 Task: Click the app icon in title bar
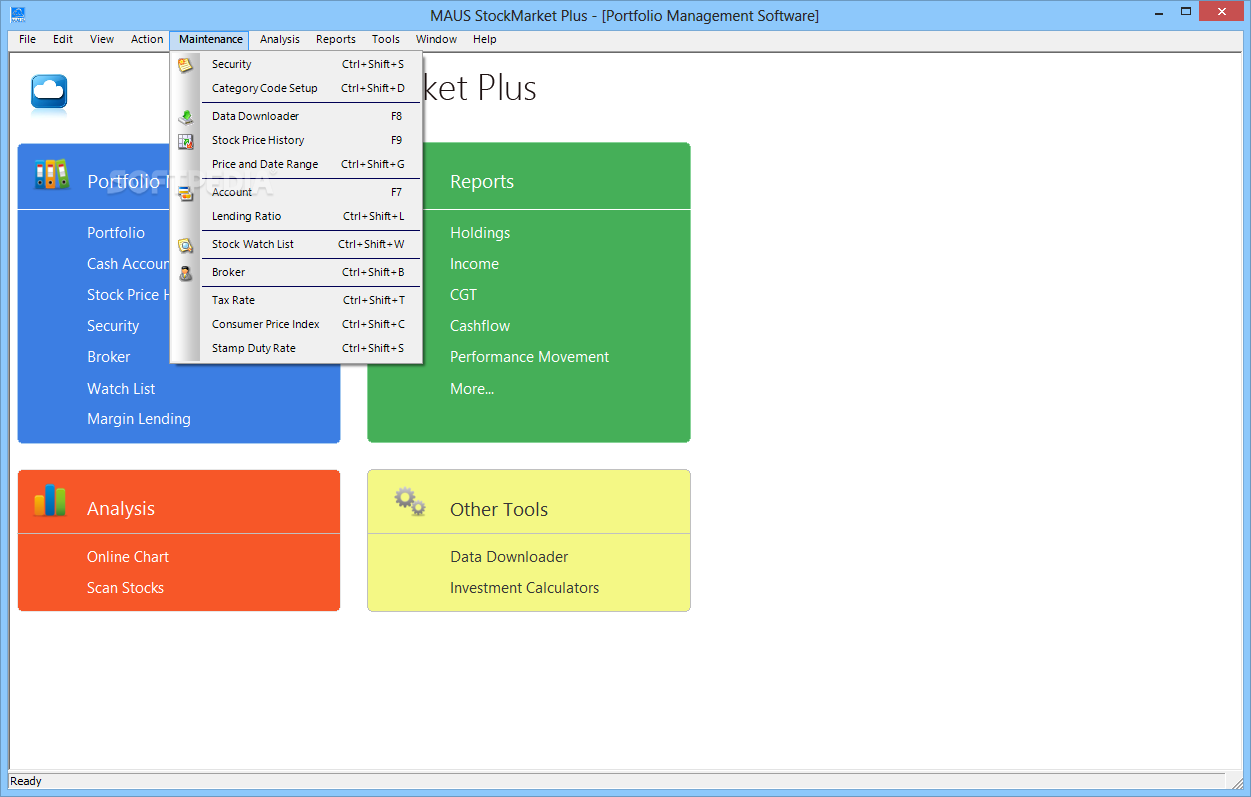pos(17,14)
